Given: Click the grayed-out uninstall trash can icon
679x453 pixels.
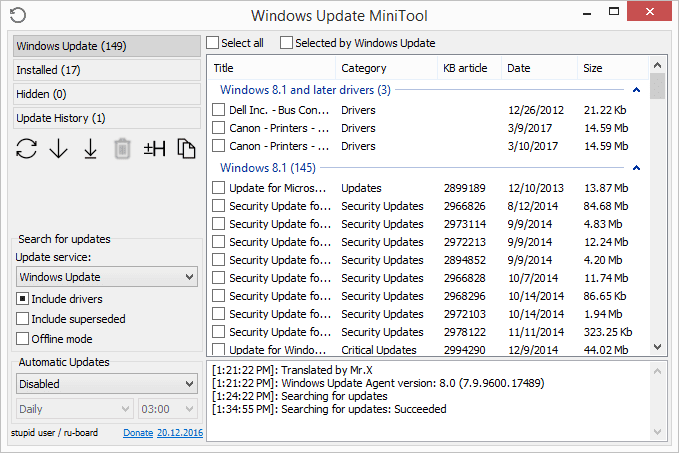Looking at the screenshot, I should tap(122, 149).
